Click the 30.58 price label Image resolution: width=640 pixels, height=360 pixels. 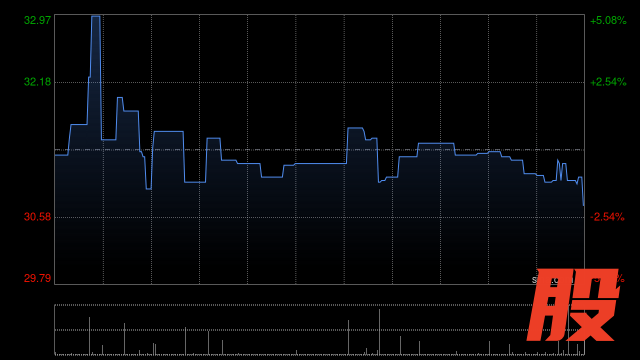pos(38,217)
